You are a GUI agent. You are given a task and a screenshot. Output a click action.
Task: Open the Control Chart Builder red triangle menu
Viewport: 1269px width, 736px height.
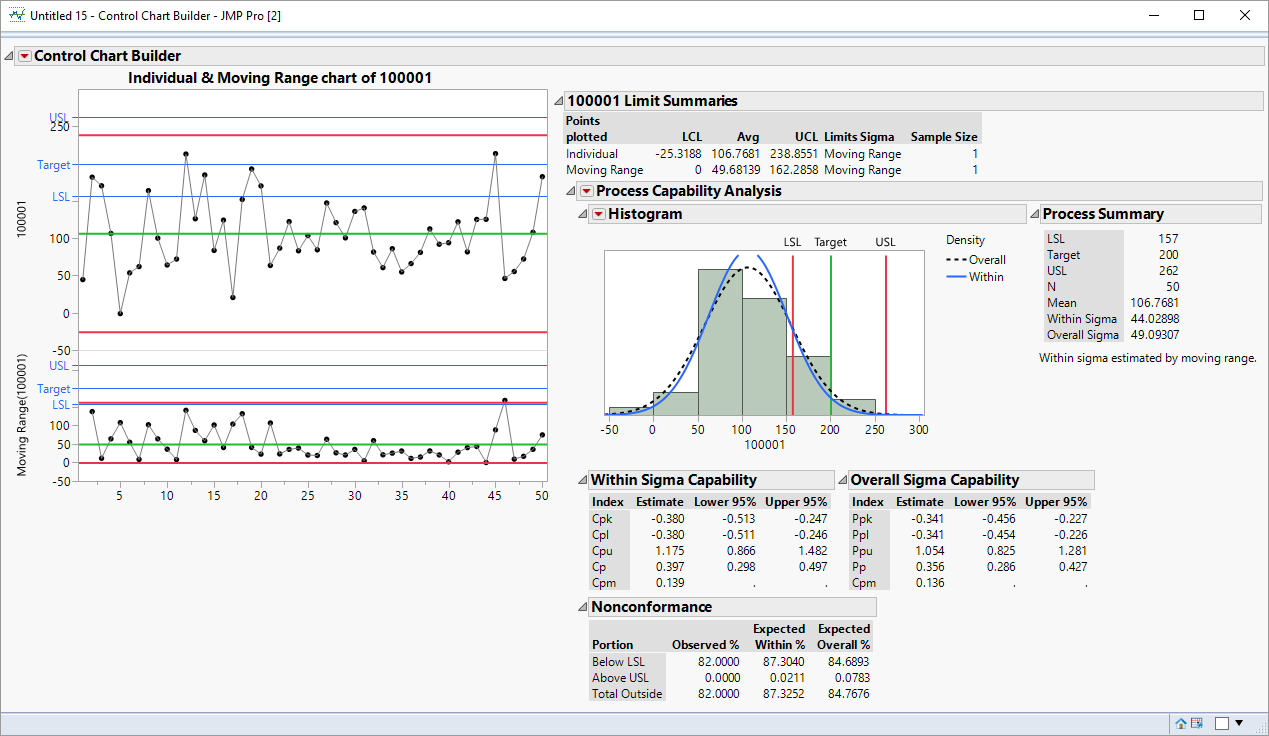click(25, 56)
